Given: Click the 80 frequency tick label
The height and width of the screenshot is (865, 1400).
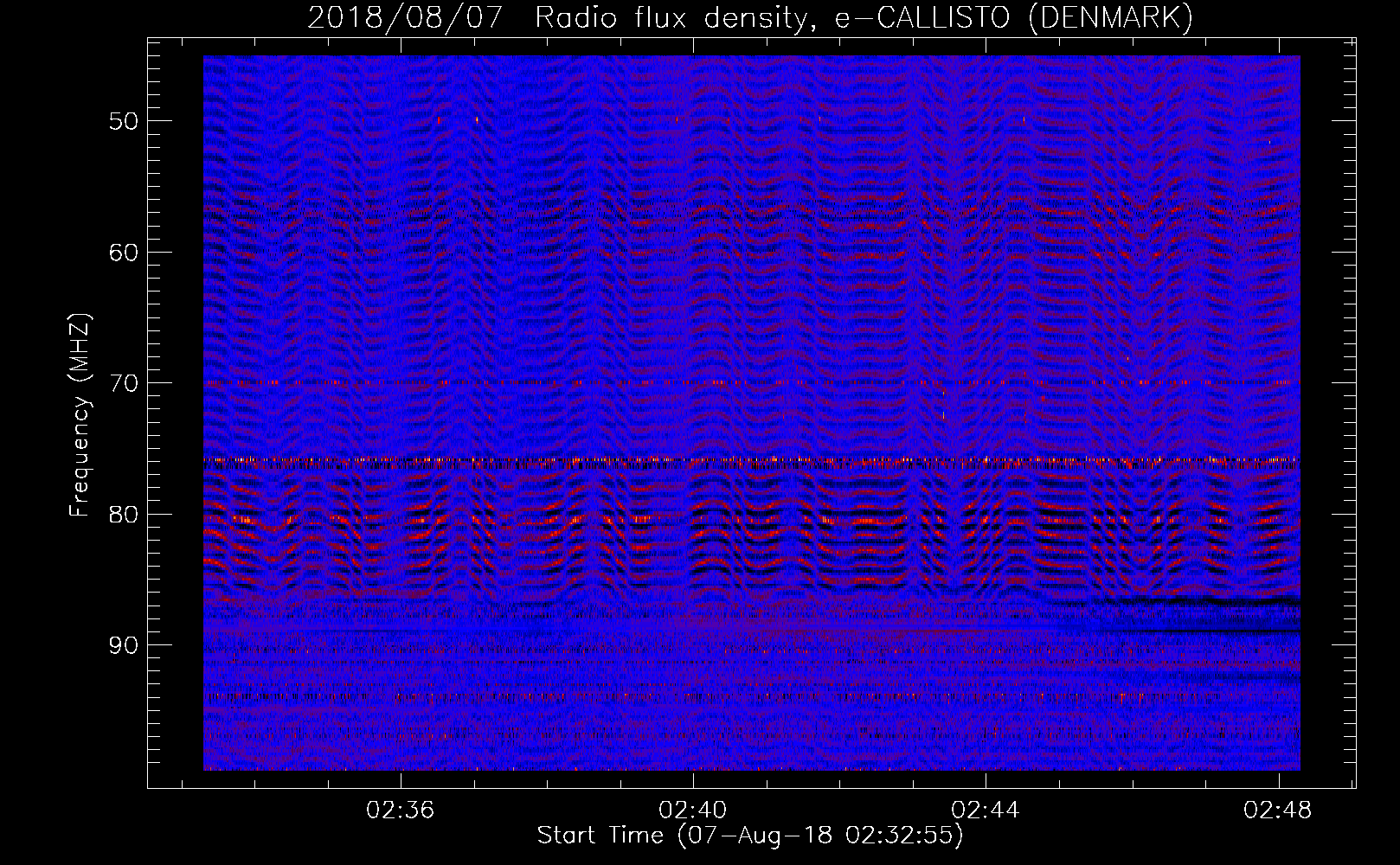Looking at the screenshot, I should [x=124, y=515].
